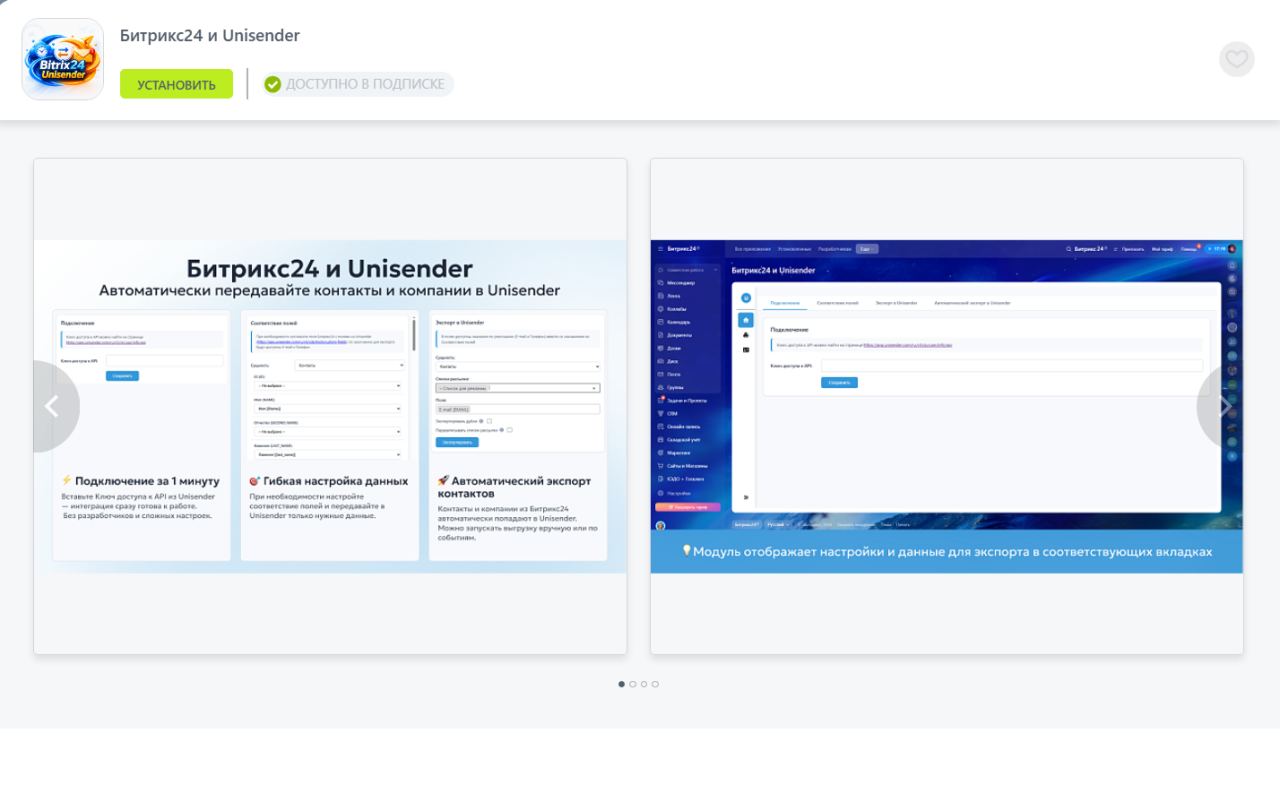
Task: Open the screenshot showing the module settings tabs
Action: pyautogui.click(x=947, y=406)
